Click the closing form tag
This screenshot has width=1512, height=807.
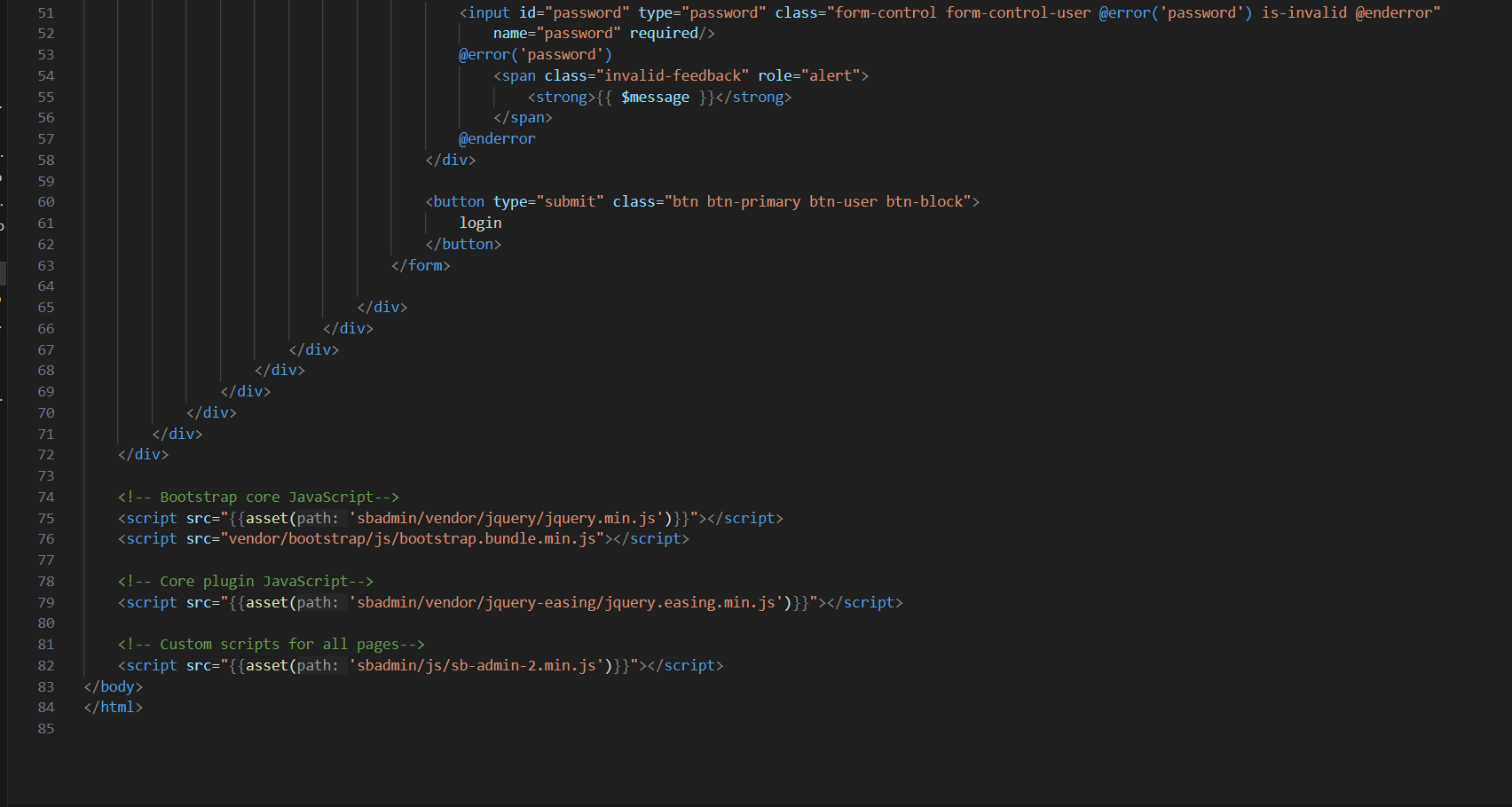click(421, 265)
